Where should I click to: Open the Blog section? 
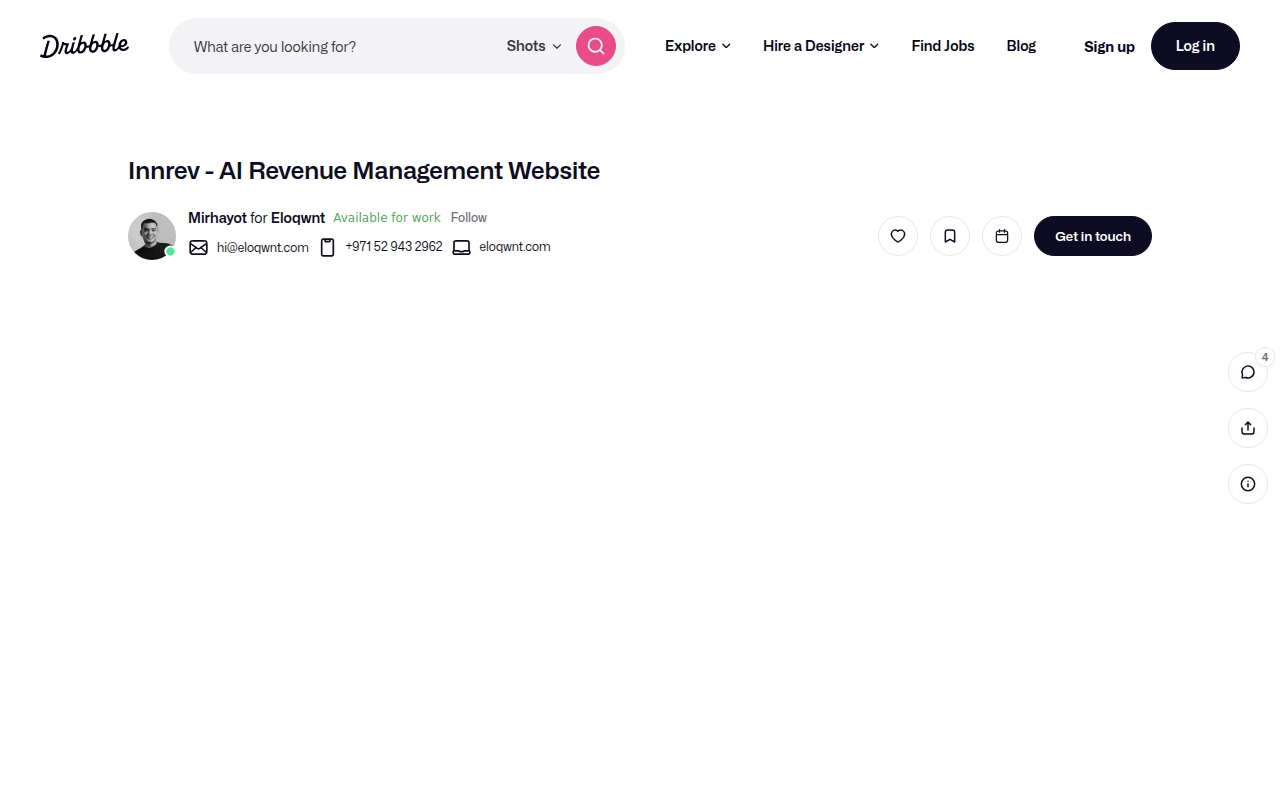[x=1021, y=46]
